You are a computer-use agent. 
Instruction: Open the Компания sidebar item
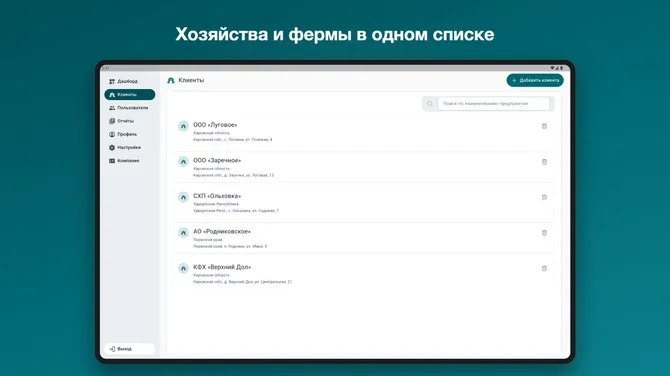click(129, 161)
